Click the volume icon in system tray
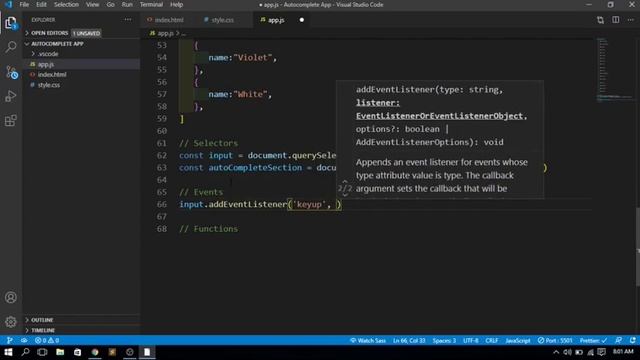This screenshot has height=360, width=640. tap(567, 352)
